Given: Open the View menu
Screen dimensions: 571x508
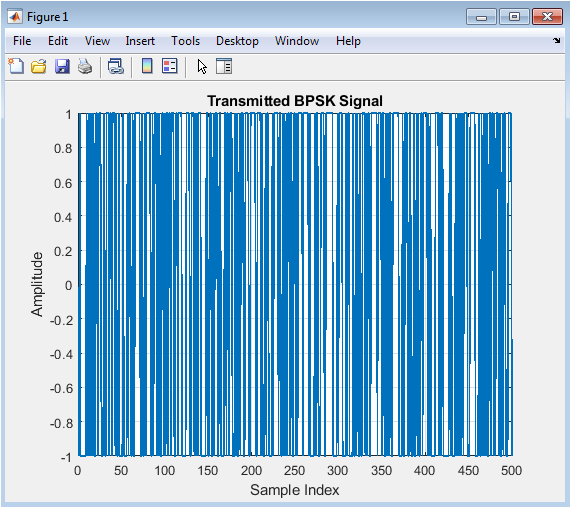Looking at the screenshot, I should (97, 41).
